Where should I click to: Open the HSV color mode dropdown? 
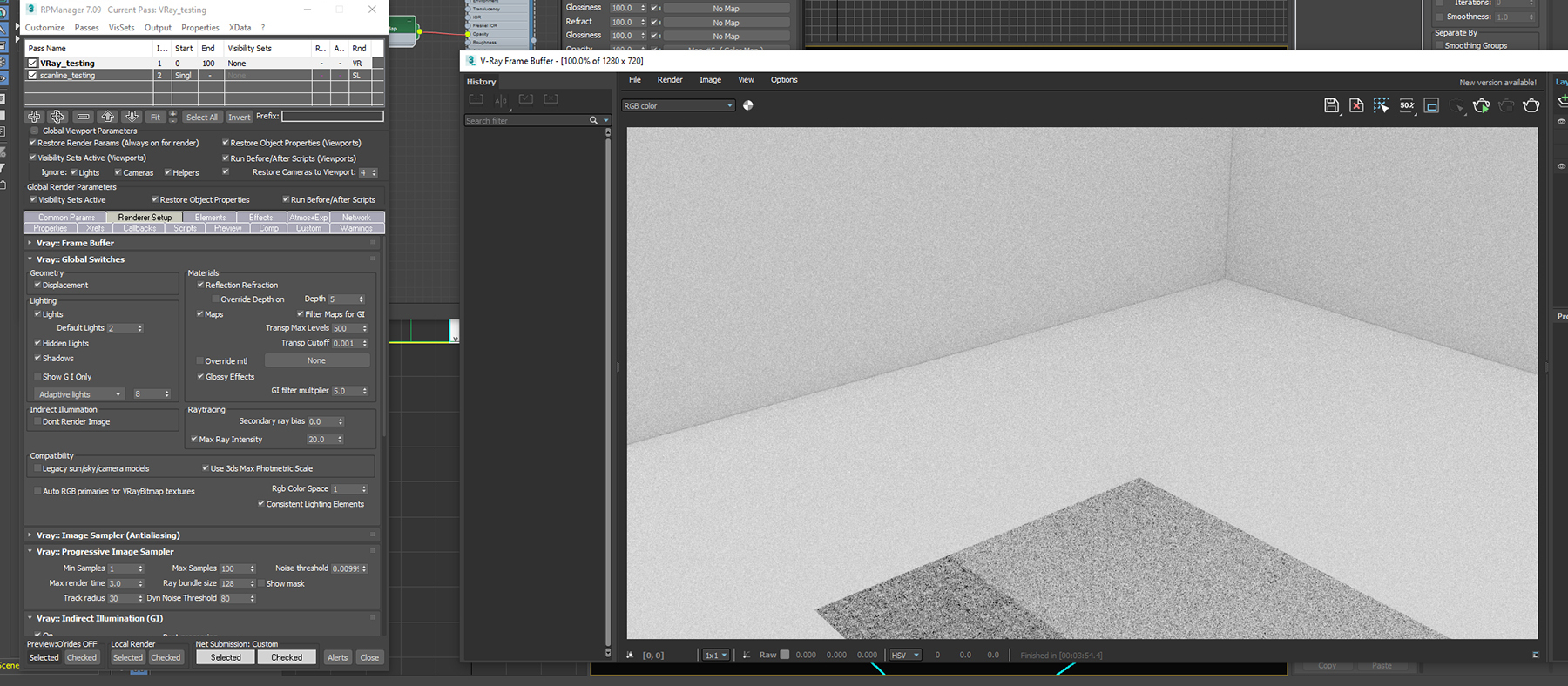pos(904,655)
